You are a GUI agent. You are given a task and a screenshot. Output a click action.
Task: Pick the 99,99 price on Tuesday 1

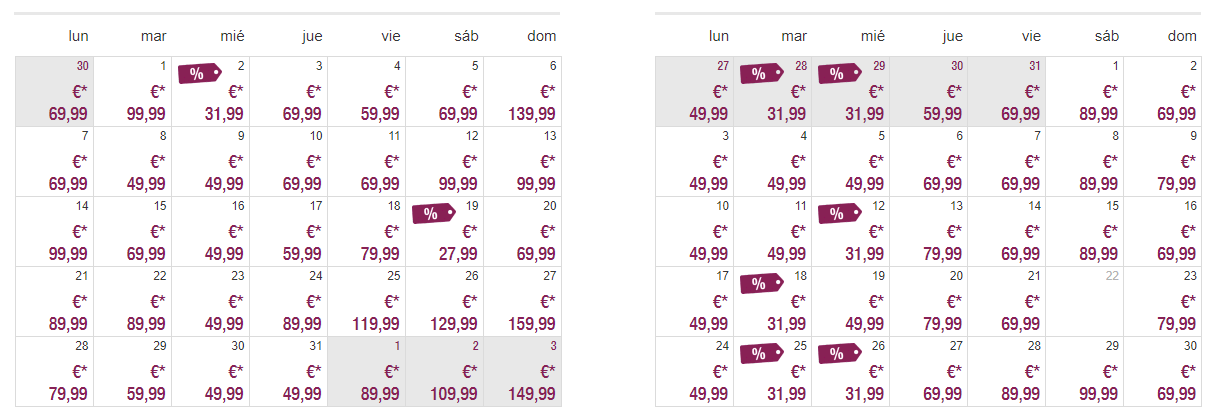145,114
